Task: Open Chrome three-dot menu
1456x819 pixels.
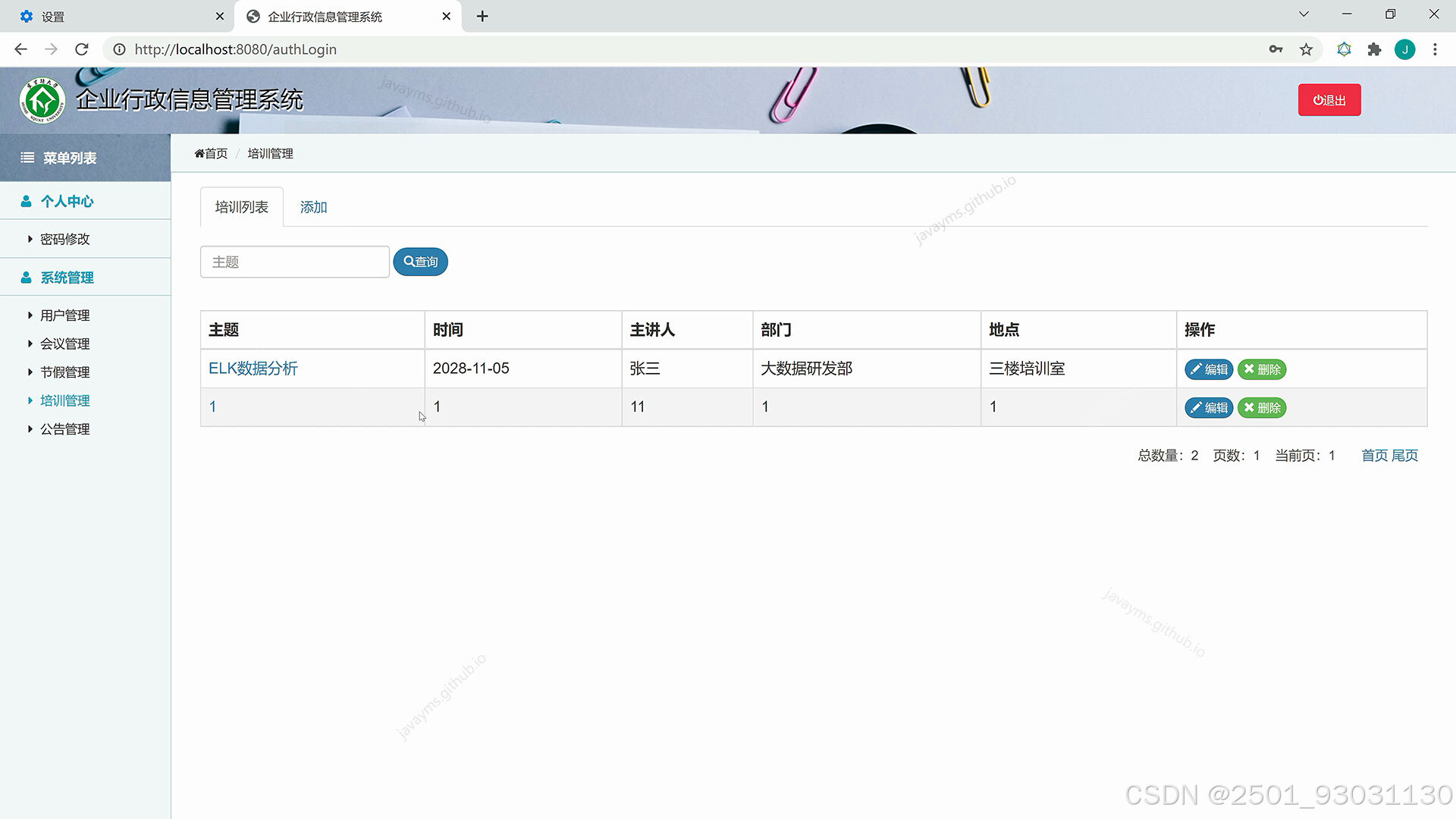Action: tap(1435, 49)
